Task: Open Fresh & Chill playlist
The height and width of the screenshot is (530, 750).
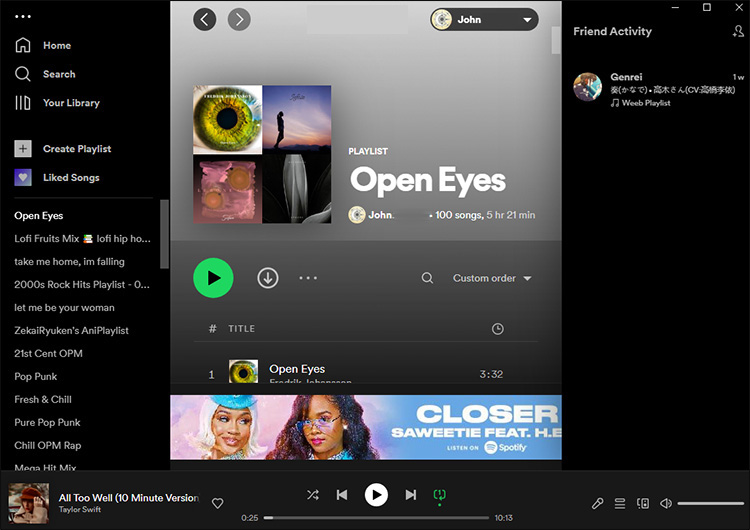Action: point(43,399)
